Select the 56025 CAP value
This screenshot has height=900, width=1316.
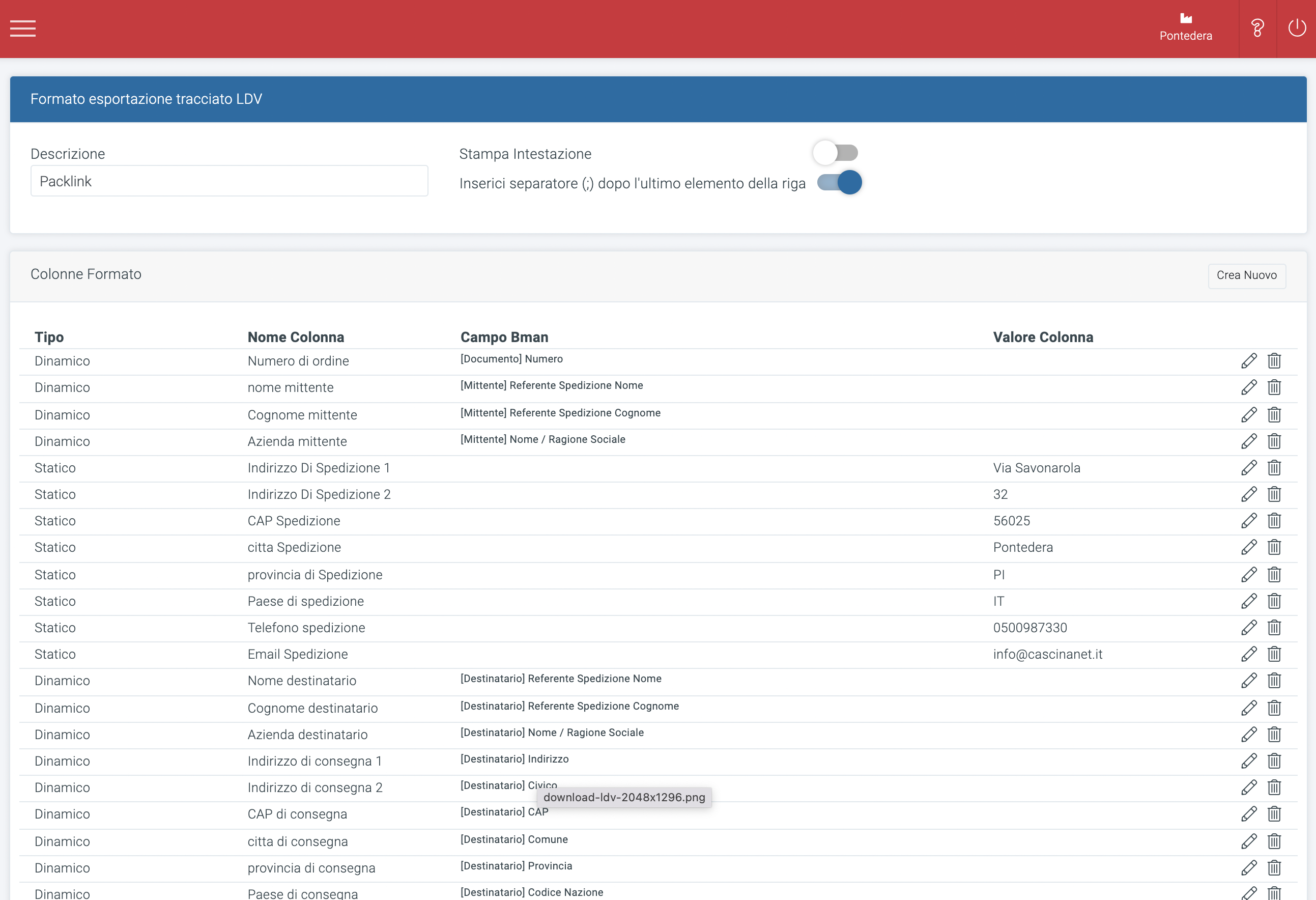click(x=1011, y=521)
